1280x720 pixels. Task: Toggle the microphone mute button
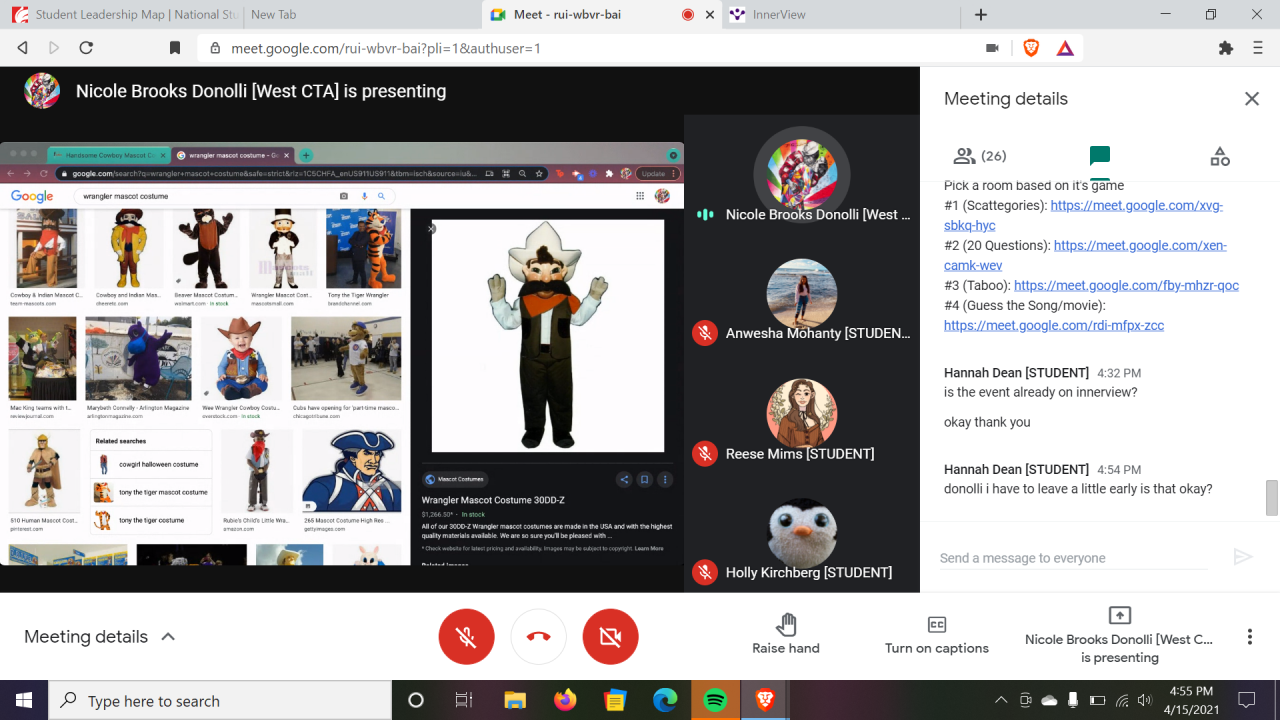click(x=466, y=637)
